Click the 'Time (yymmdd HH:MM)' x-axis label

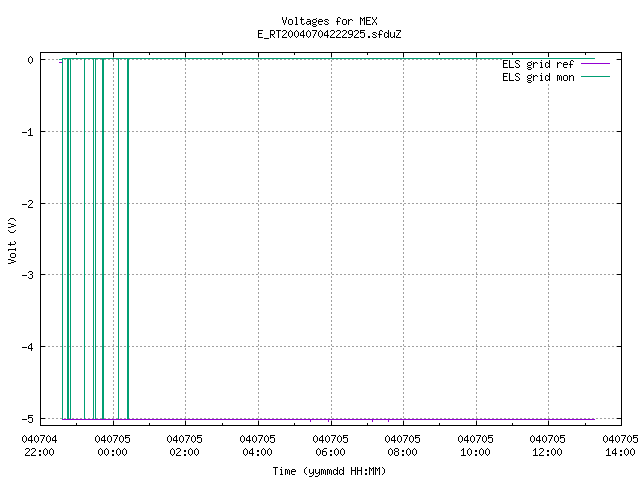tap(329, 471)
